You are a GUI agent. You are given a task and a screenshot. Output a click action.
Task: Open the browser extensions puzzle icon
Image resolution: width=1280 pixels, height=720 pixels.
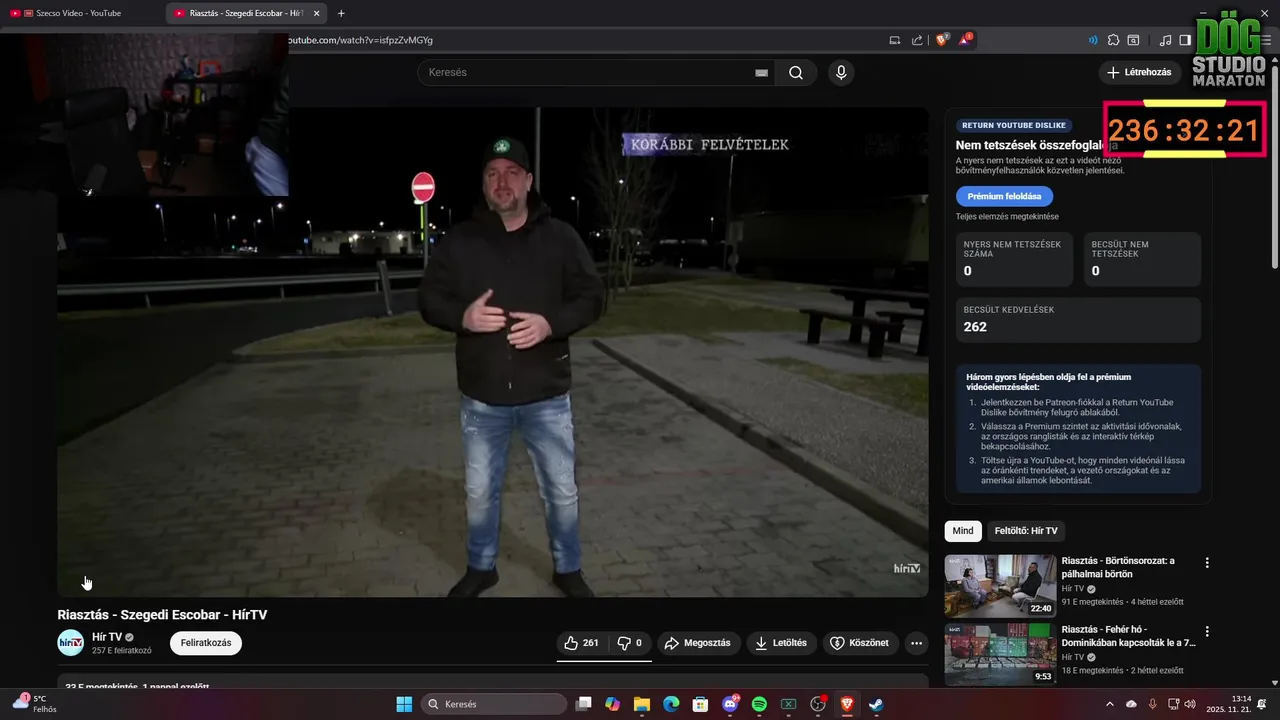(x=1113, y=40)
